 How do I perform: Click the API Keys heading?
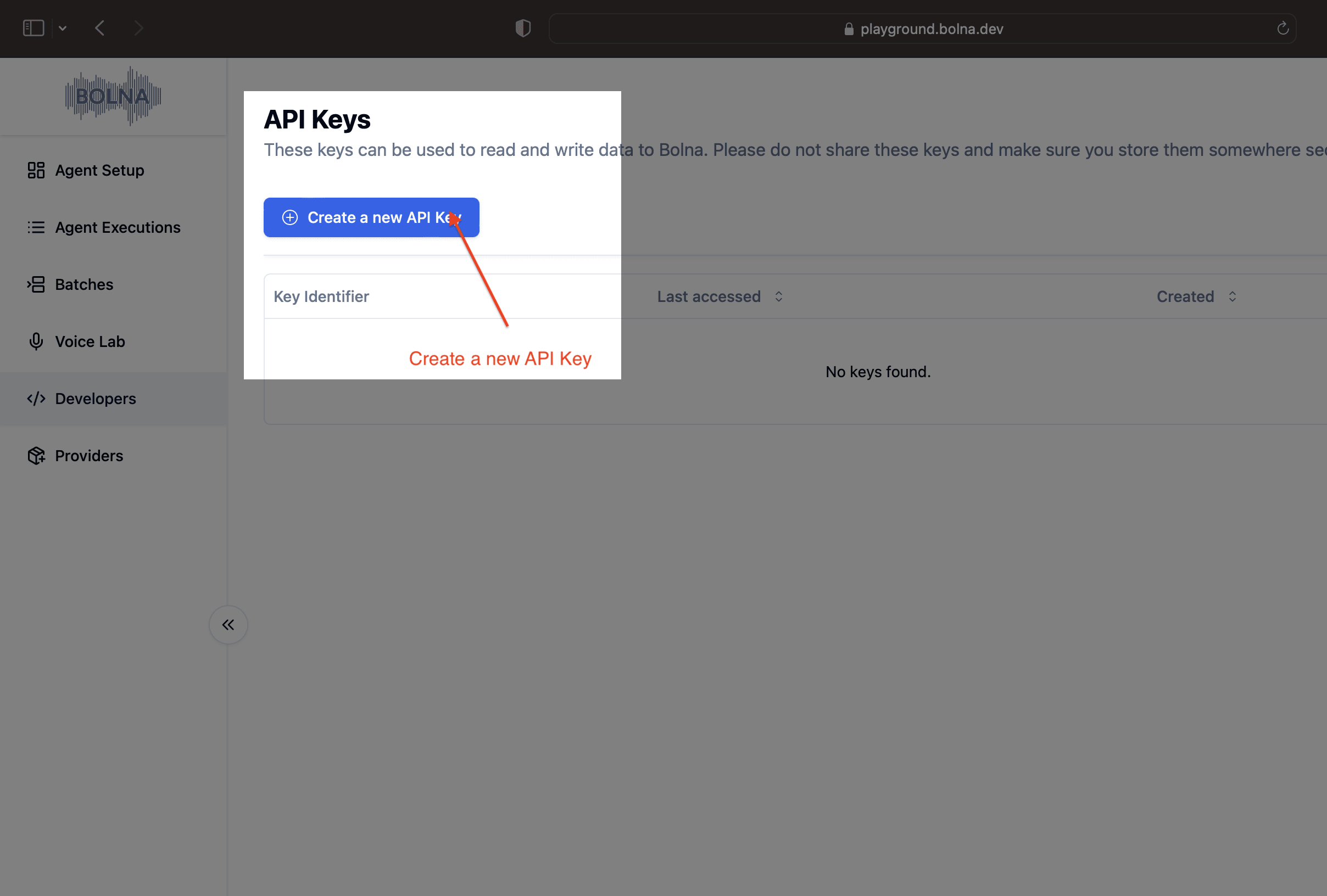[x=317, y=119]
